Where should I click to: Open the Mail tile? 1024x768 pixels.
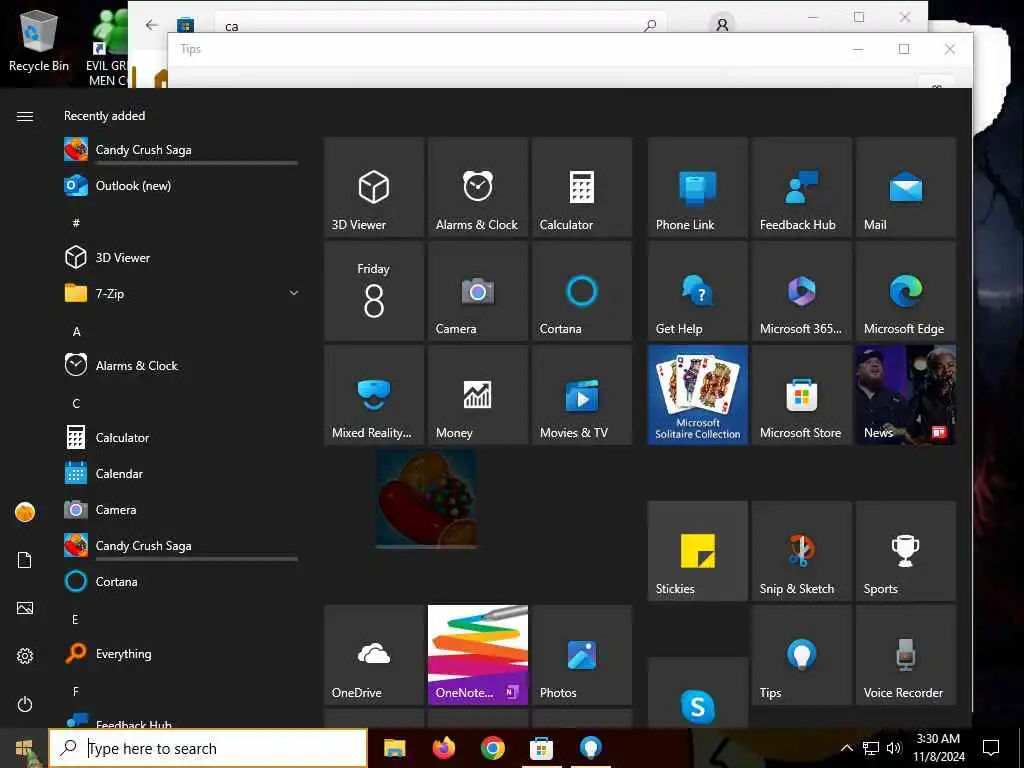coord(906,187)
